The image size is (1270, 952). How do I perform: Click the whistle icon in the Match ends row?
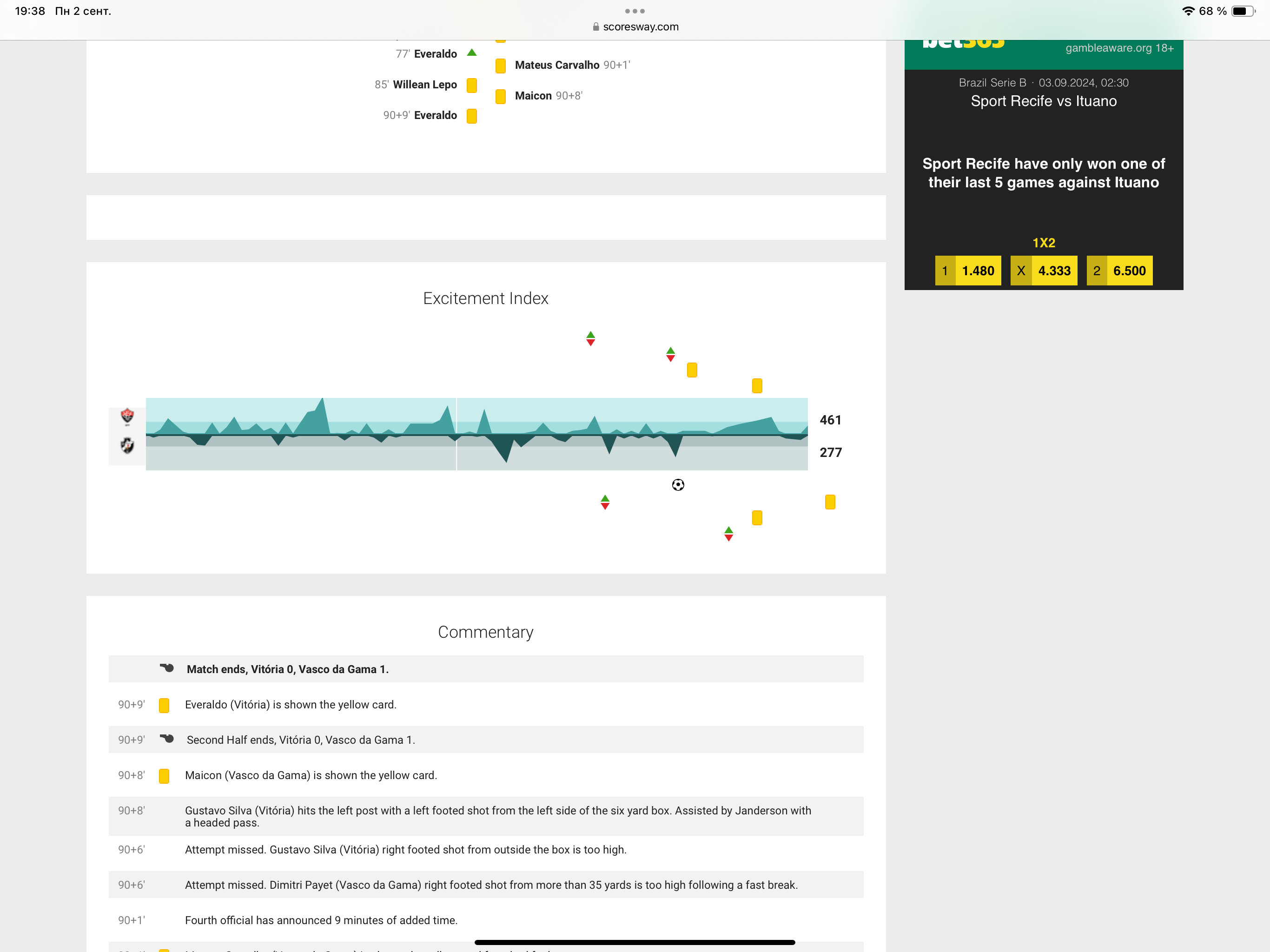[166, 668]
